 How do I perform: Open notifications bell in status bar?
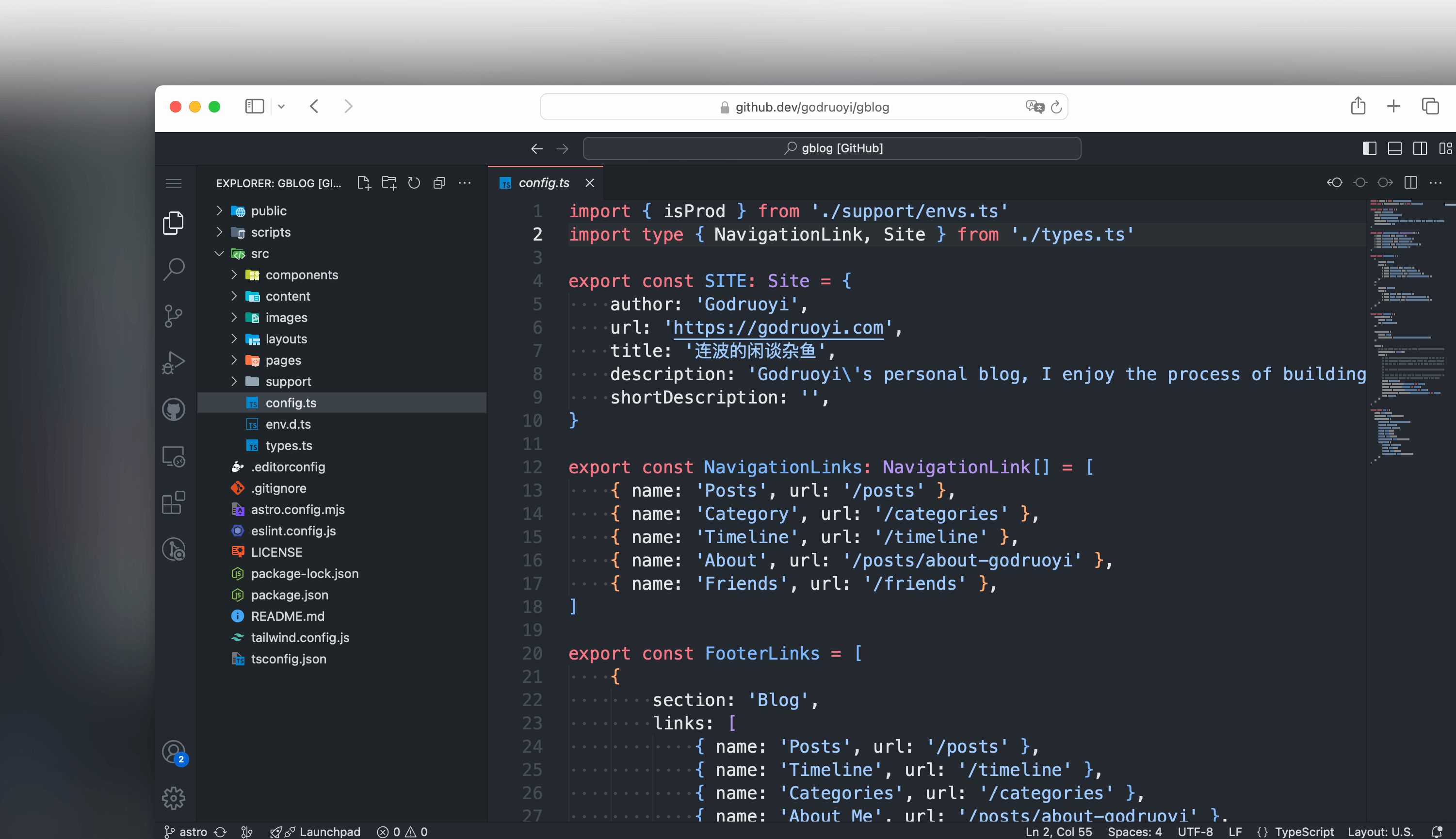(x=1437, y=832)
